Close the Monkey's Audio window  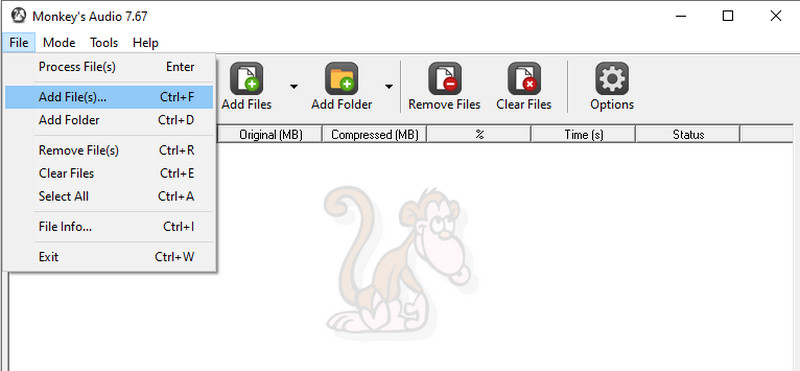pyautogui.click(x=776, y=16)
